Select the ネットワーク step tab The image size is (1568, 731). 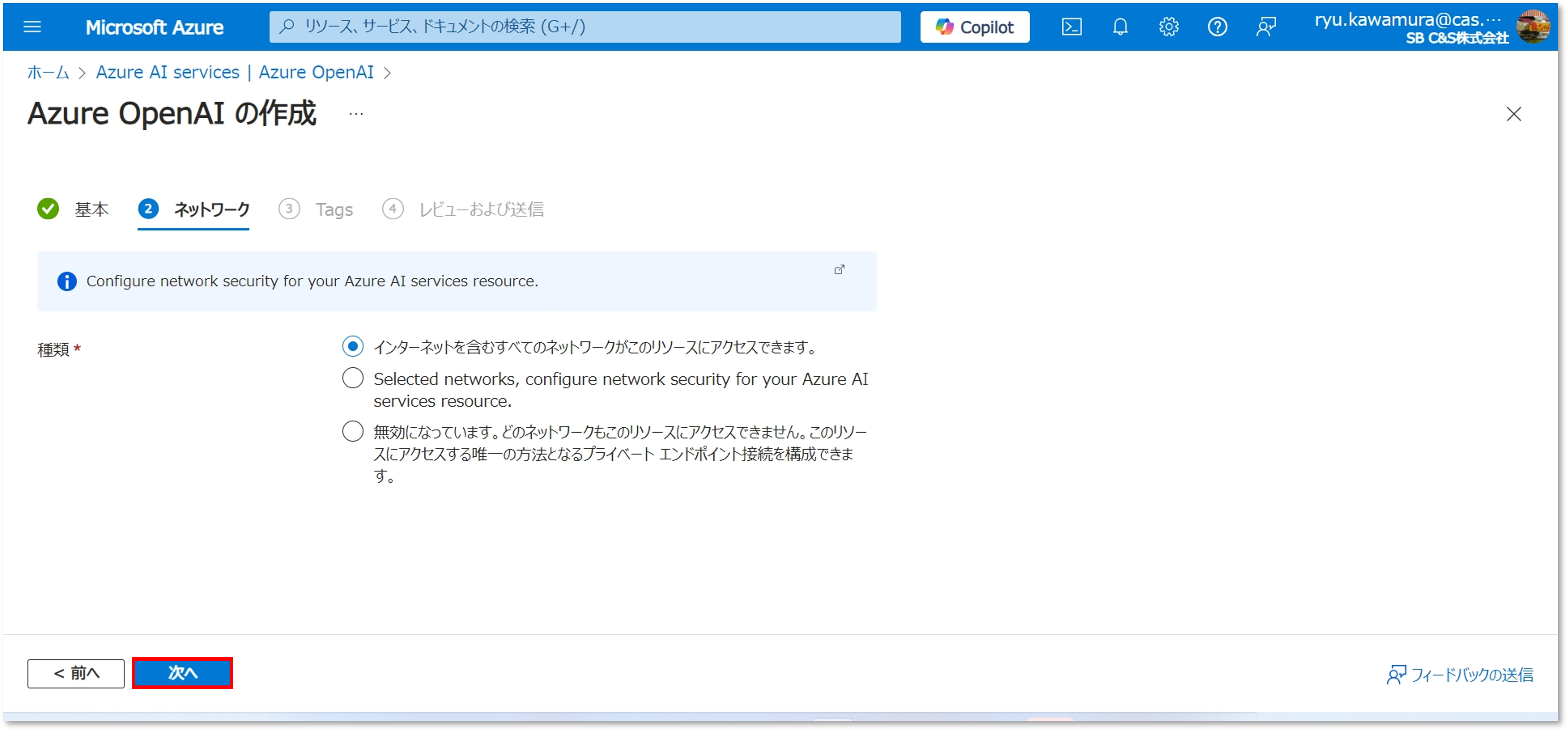pyautogui.click(x=194, y=209)
